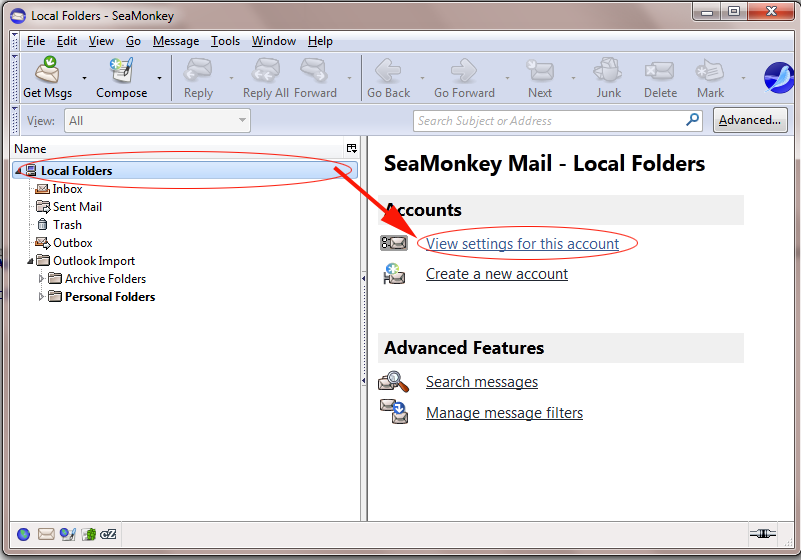Click the manage message filters icon
The width and height of the screenshot is (801, 560).
coord(394,412)
